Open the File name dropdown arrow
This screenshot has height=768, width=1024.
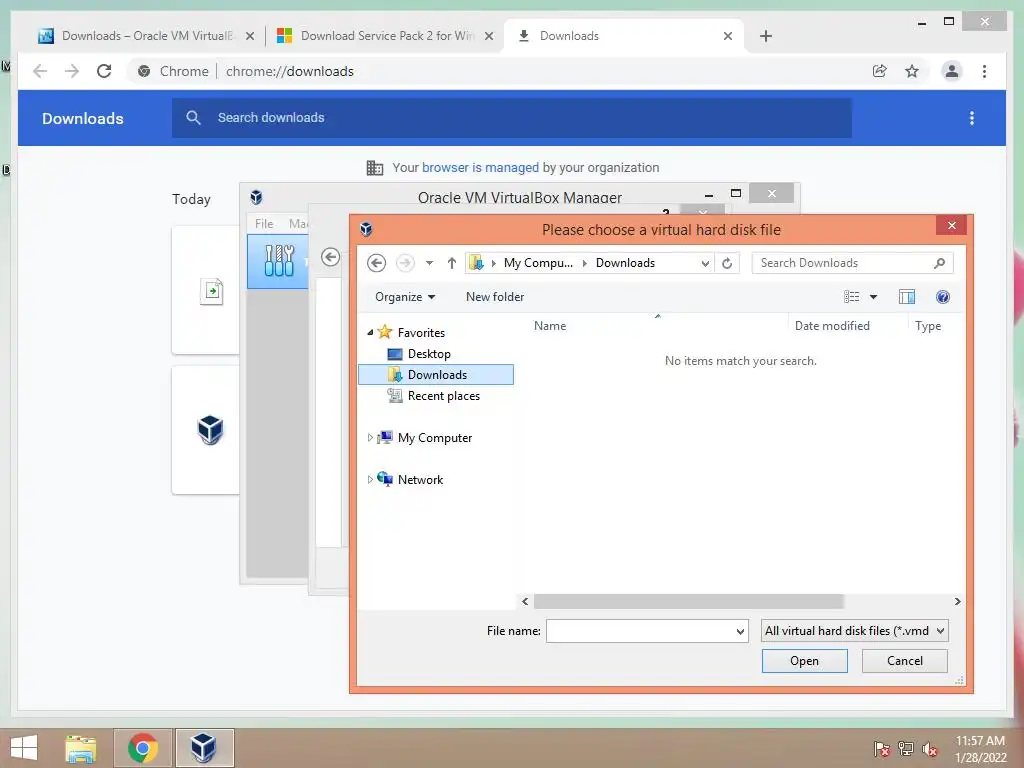tap(740, 632)
